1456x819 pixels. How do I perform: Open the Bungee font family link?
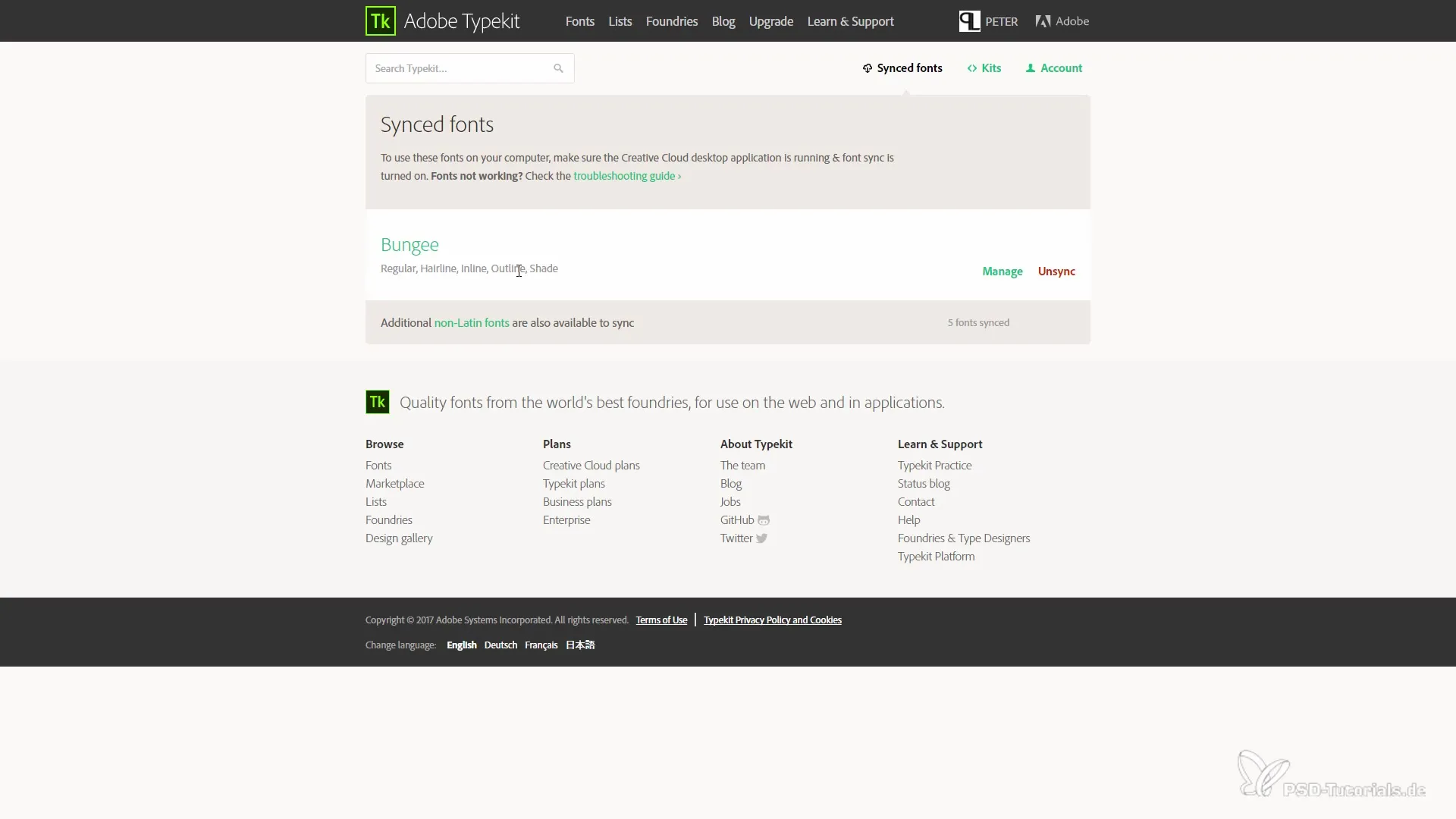click(409, 245)
